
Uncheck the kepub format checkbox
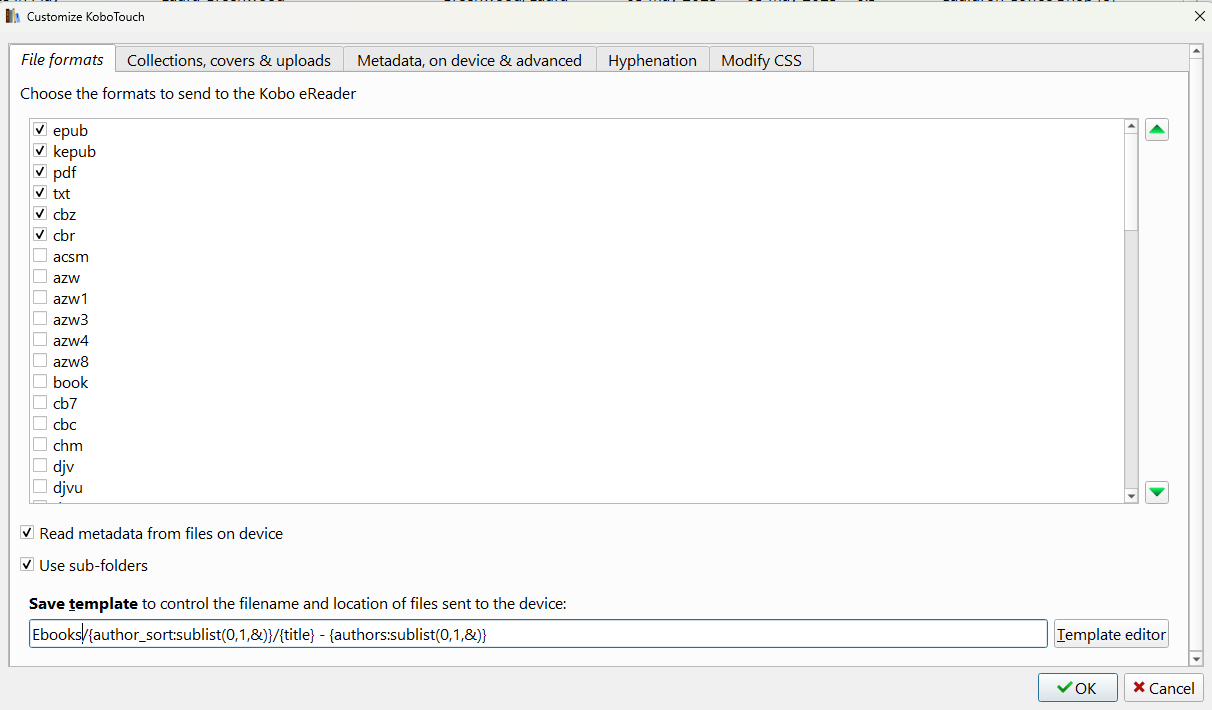coord(40,151)
